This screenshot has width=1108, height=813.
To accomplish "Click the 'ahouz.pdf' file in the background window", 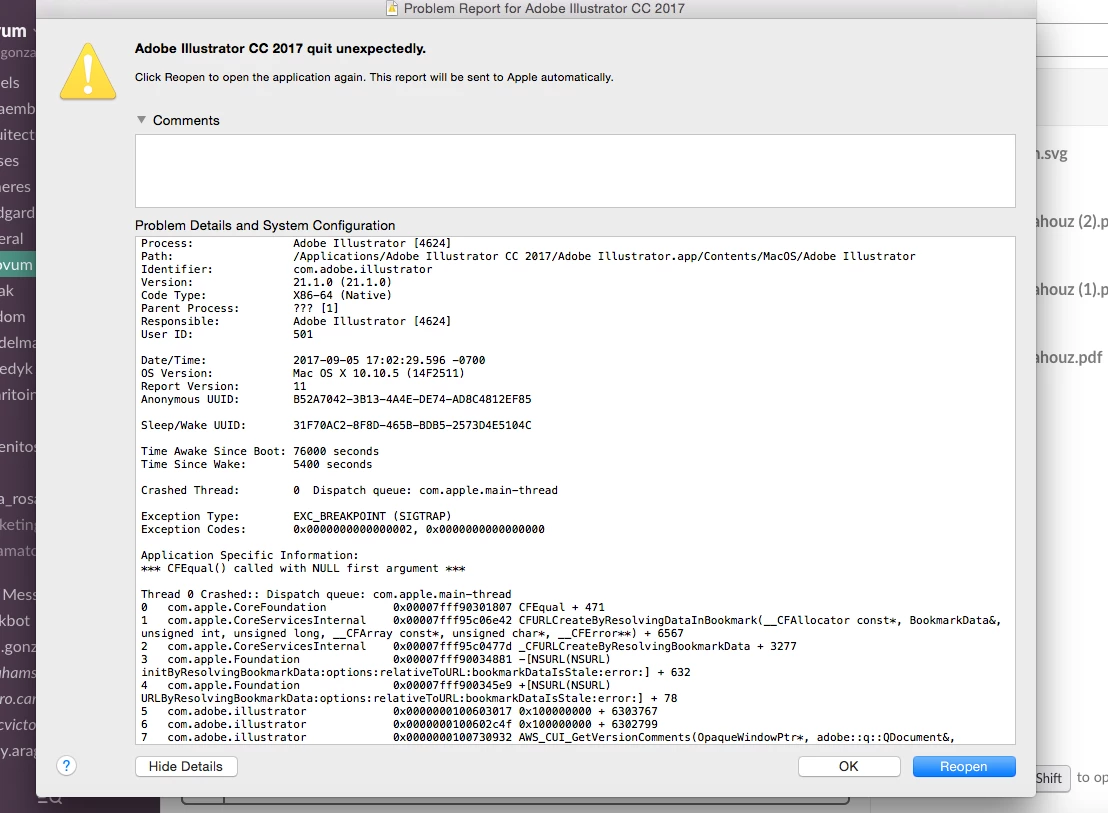I will pyautogui.click(x=1069, y=357).
